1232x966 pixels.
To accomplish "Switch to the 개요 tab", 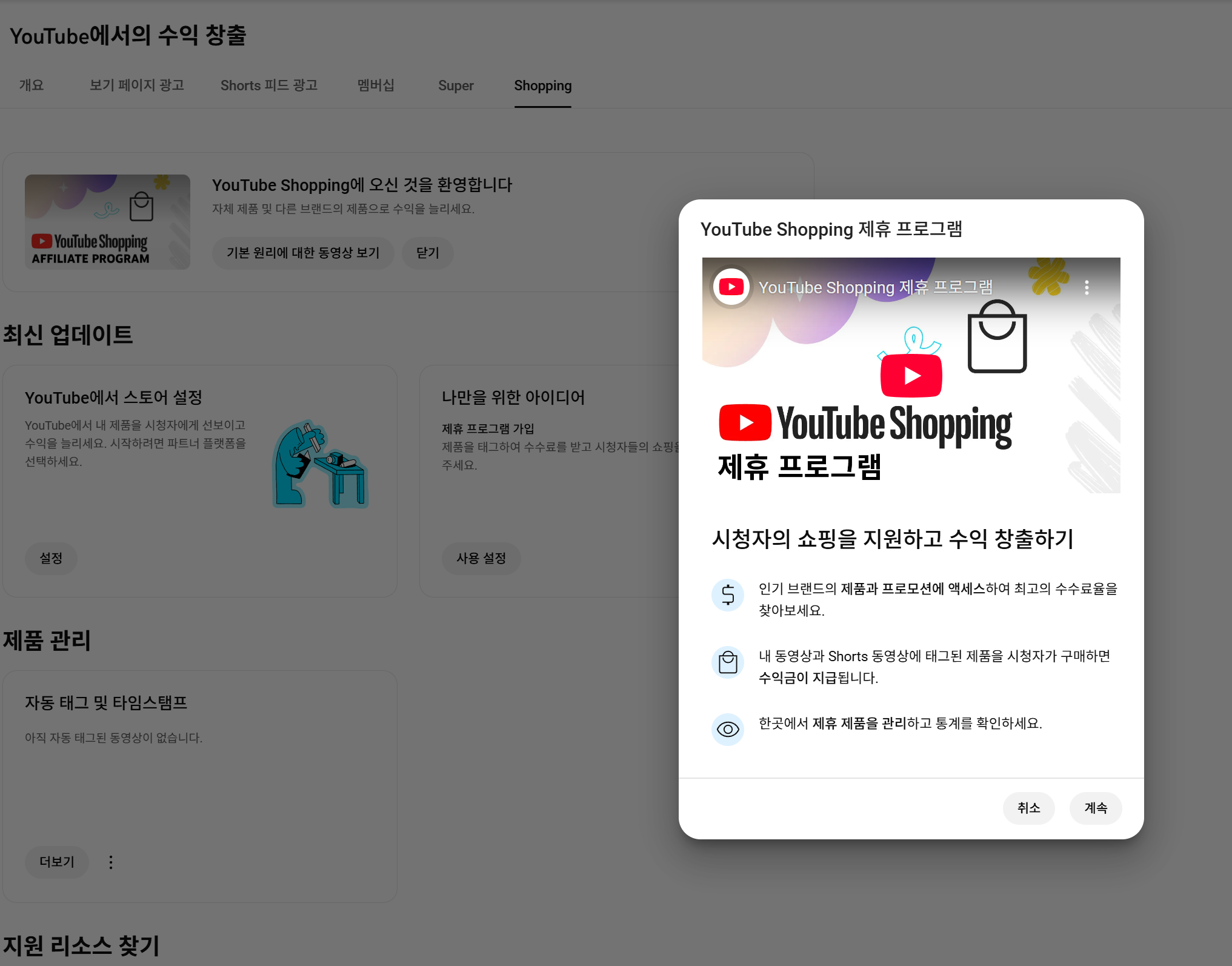I will click(32, 85).
